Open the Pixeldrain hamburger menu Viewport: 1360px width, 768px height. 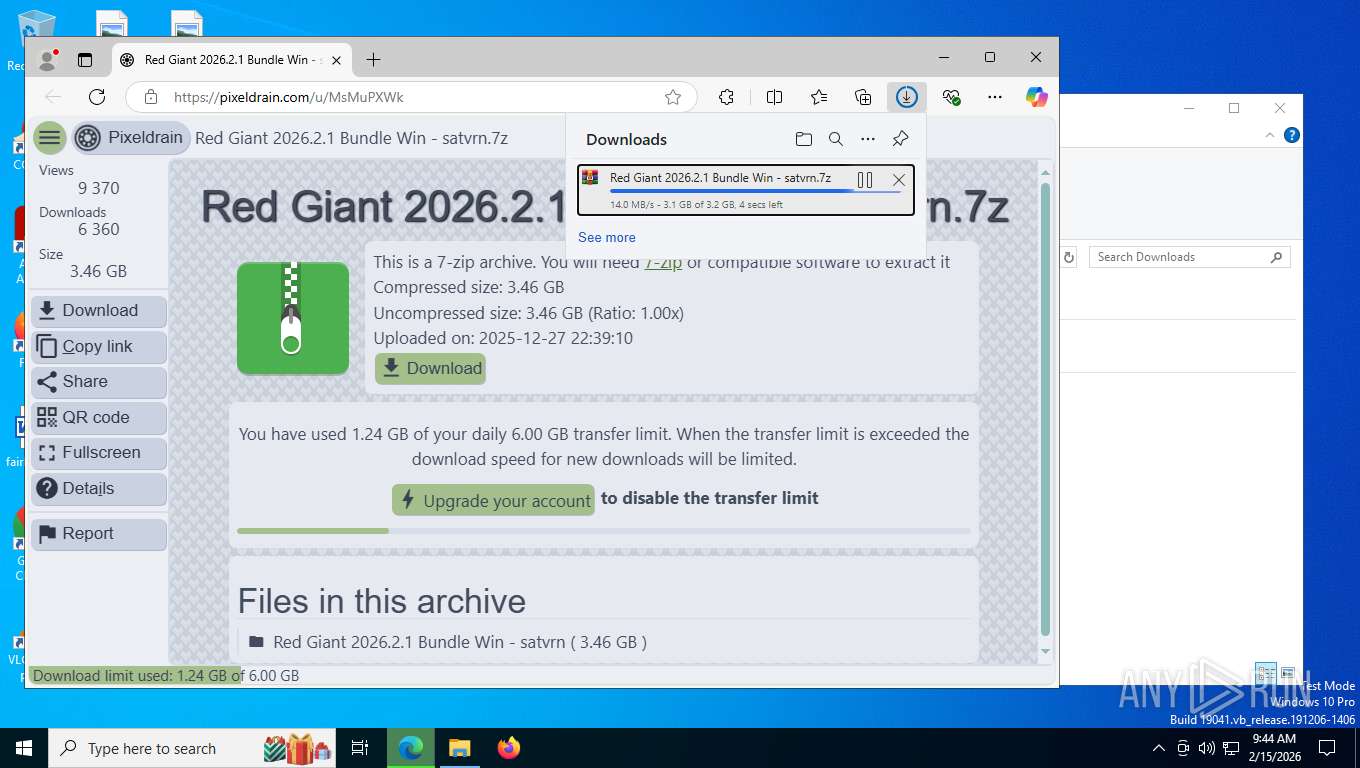(x=49, y=138)
